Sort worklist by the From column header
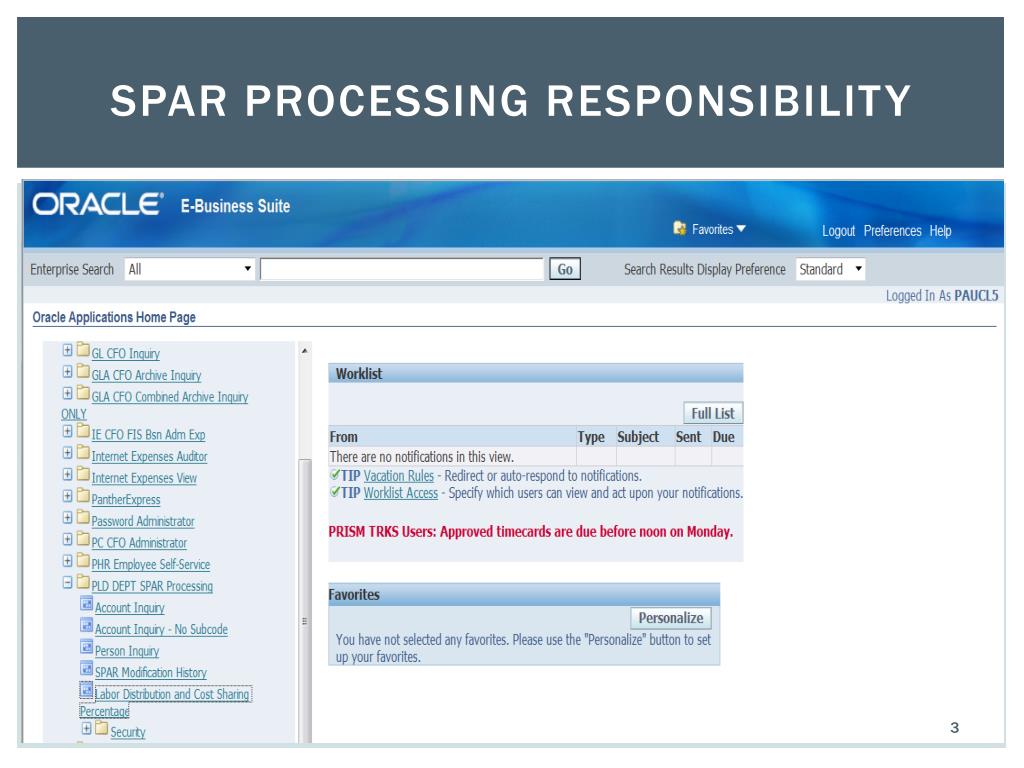1024x768 pixels. point(344,437)
